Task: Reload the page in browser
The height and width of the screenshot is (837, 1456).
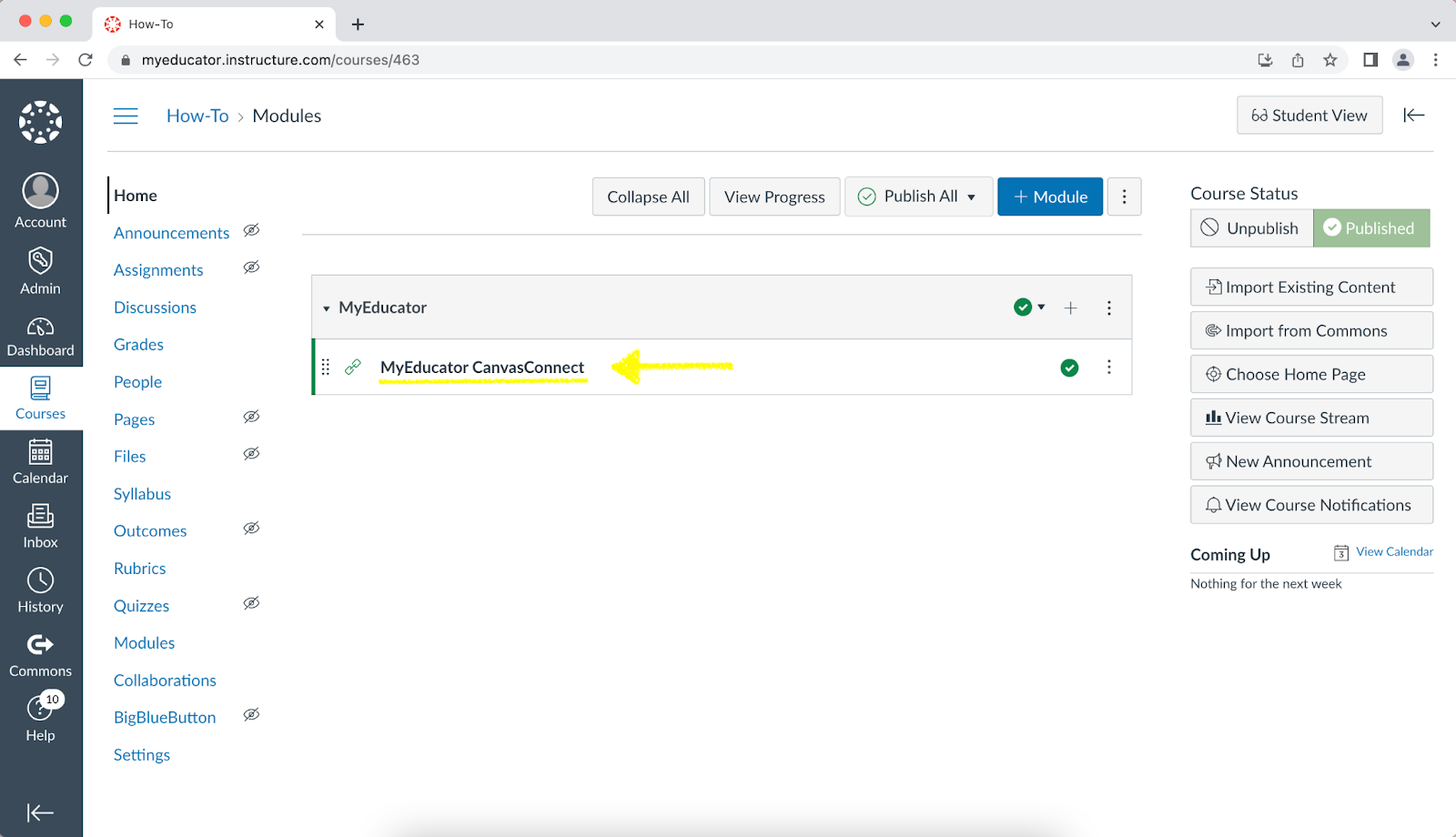Action: (x=86, y=60)
